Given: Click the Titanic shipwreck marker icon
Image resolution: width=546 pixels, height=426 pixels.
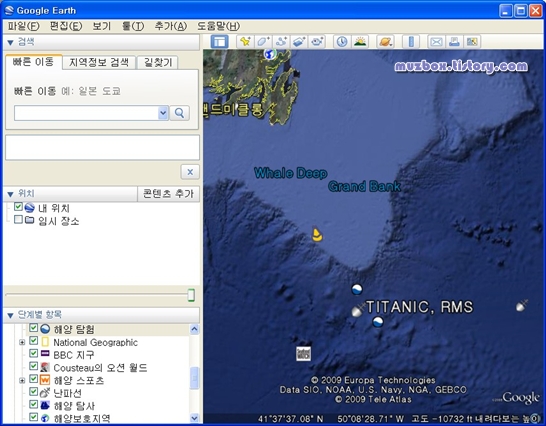Looking at the screenshot, I should tap(358, 310).
